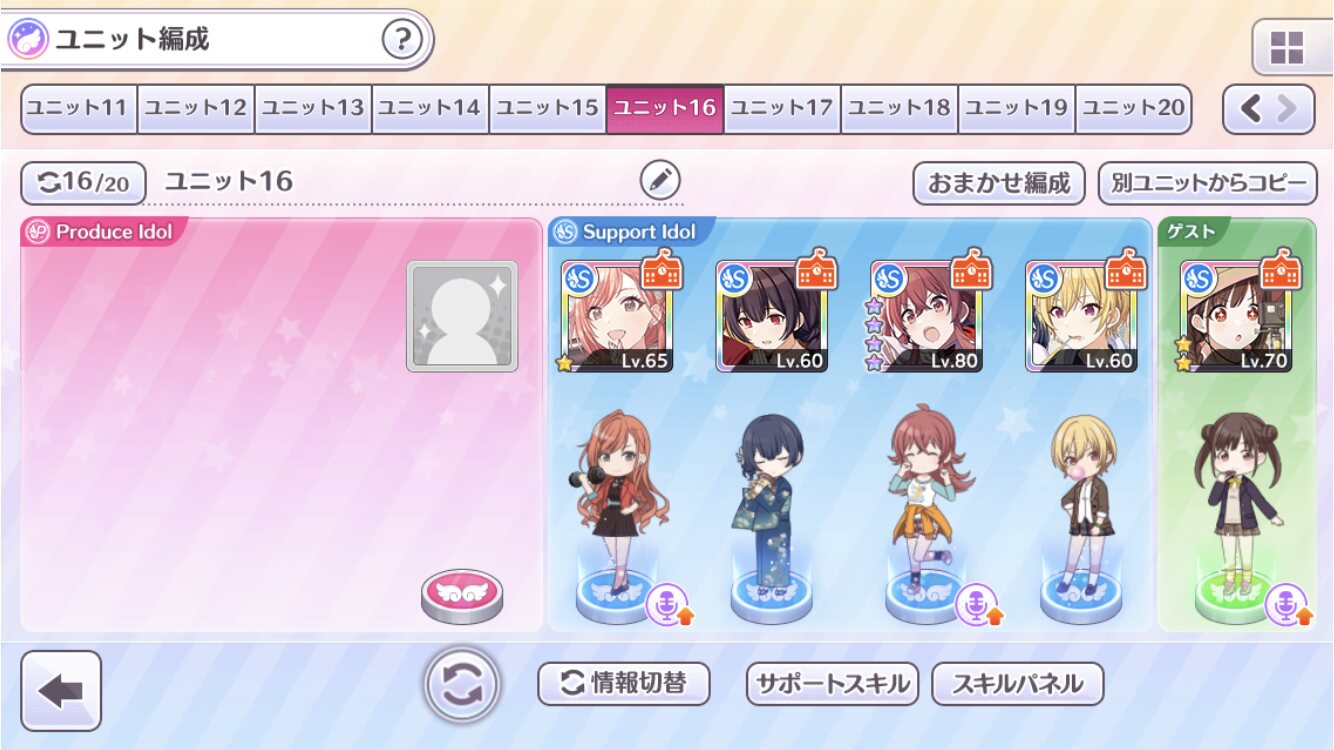Select the ユニット20 tab
This screenshot has height=750, width=1334.
tap(1134, 108)
